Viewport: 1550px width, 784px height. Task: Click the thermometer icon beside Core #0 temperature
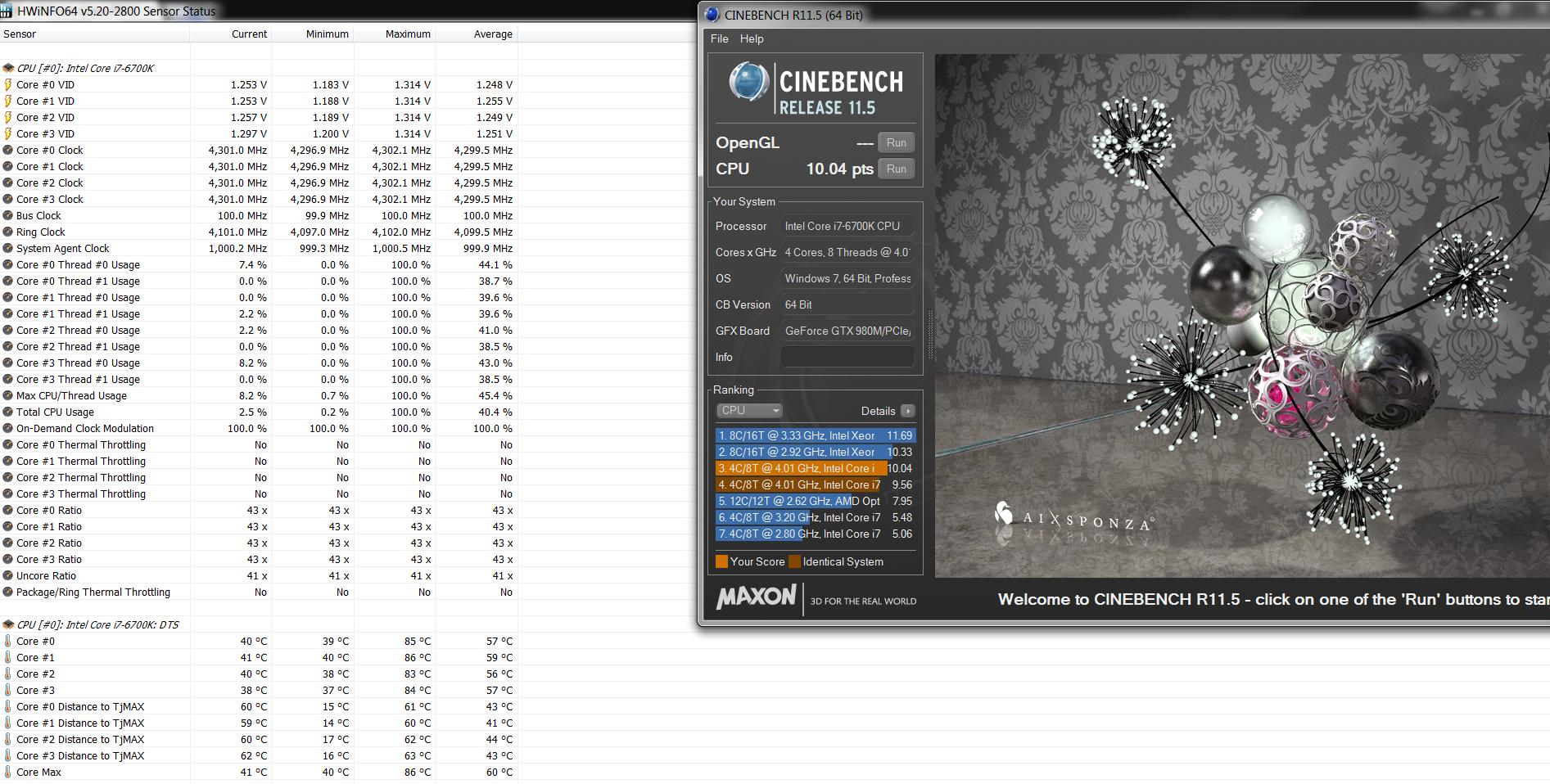click(x=8, y=642)
